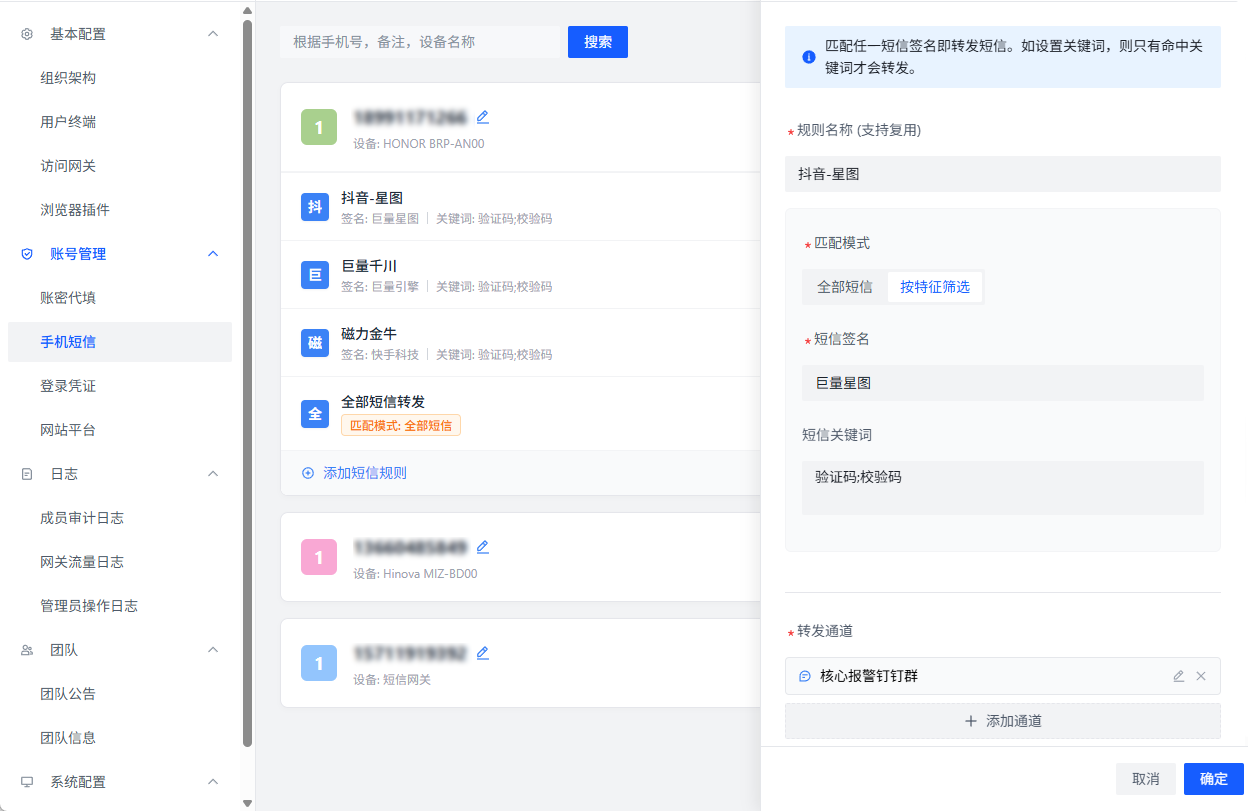Click the 磁 rule icon
Image resolution: width=1248 pixels, height=811 pixels.
coord(315,343)
